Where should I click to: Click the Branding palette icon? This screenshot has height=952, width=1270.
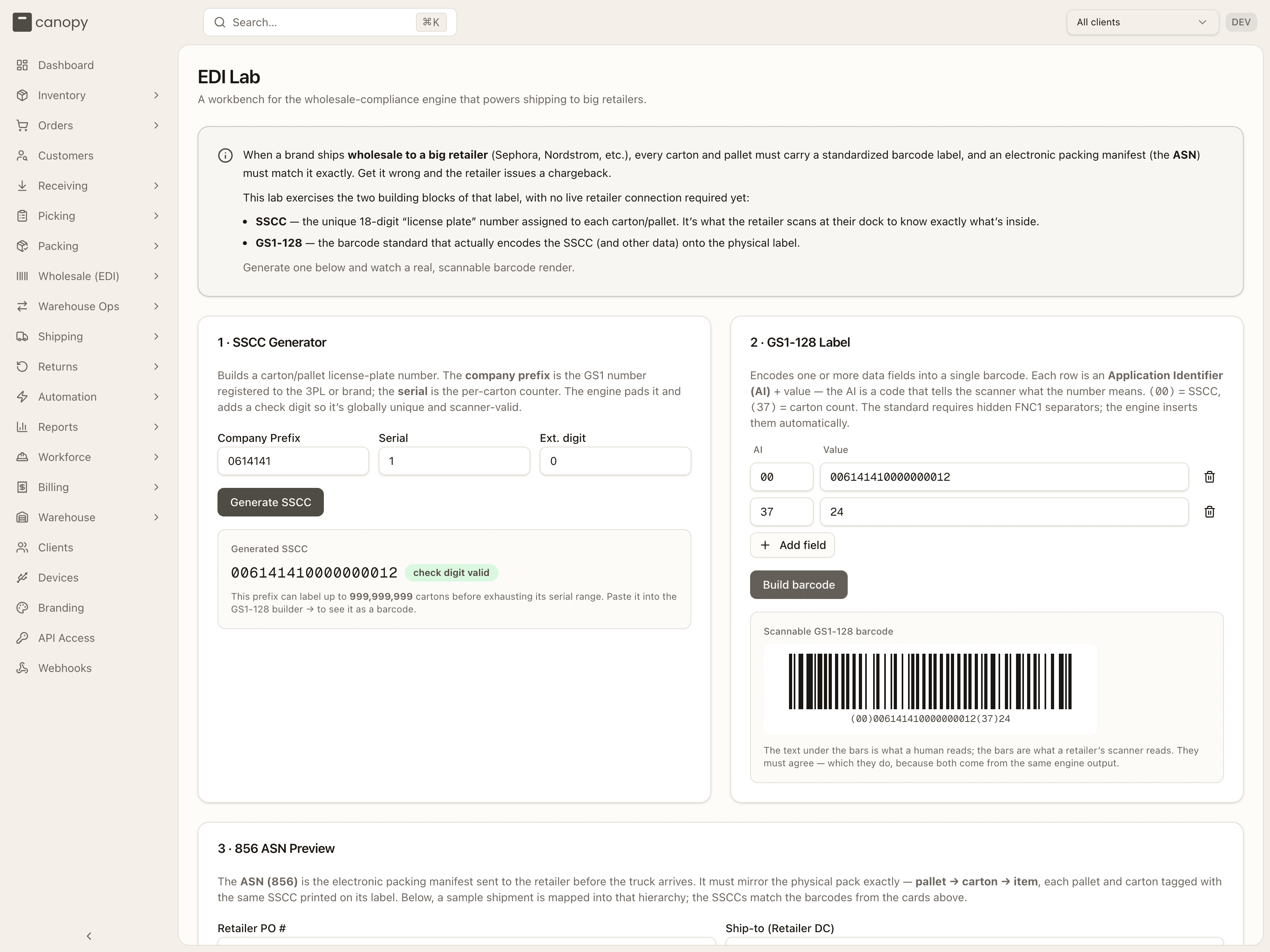[22, 608]
